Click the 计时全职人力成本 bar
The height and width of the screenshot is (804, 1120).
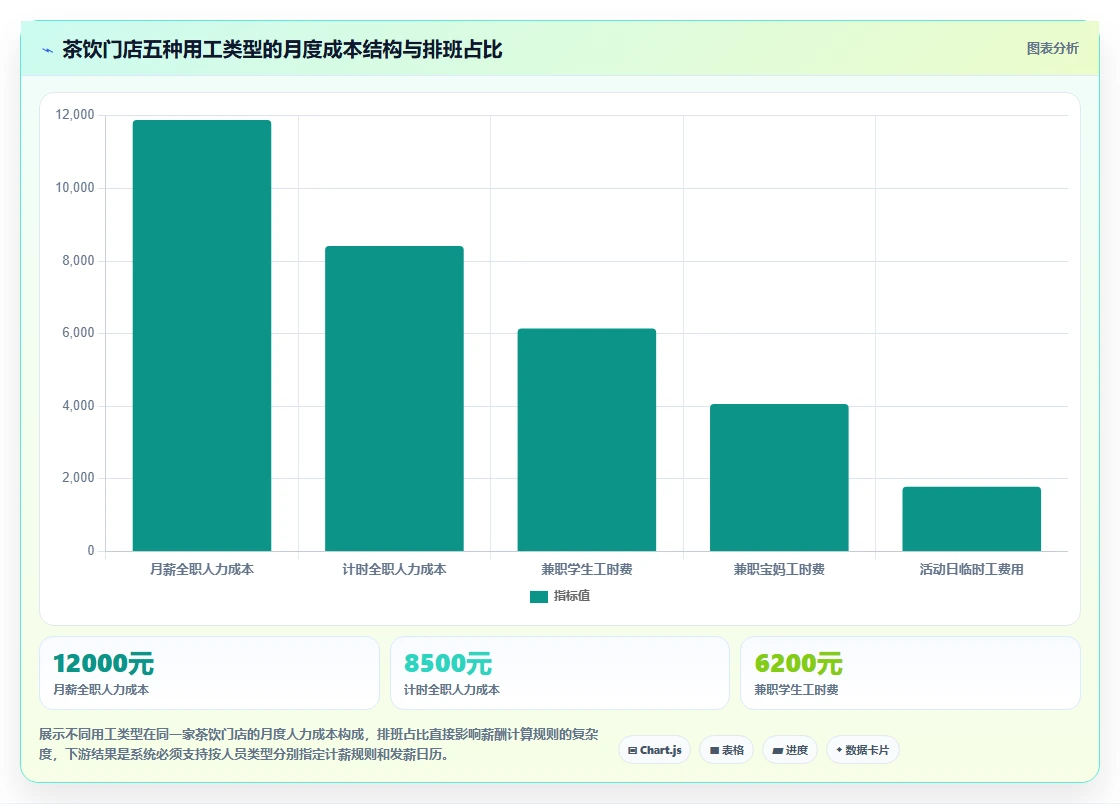tap(394, 398)
